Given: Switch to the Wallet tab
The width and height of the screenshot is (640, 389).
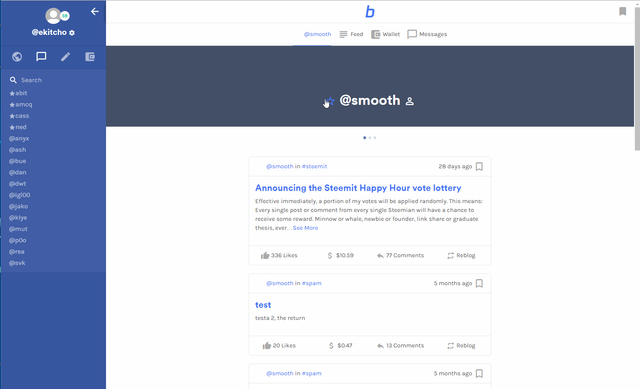Looking at the screenshot, I should [386, 34].
